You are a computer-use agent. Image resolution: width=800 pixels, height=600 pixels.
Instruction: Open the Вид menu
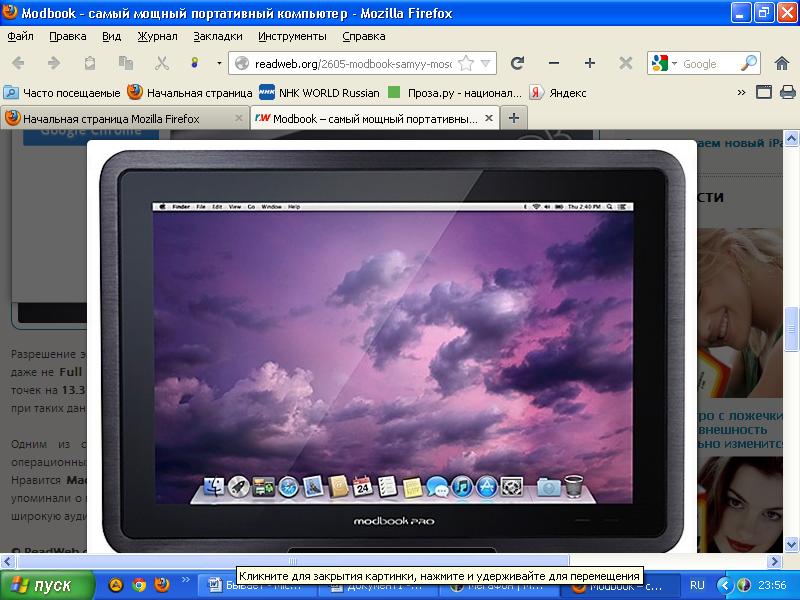[x=111, y=36]
